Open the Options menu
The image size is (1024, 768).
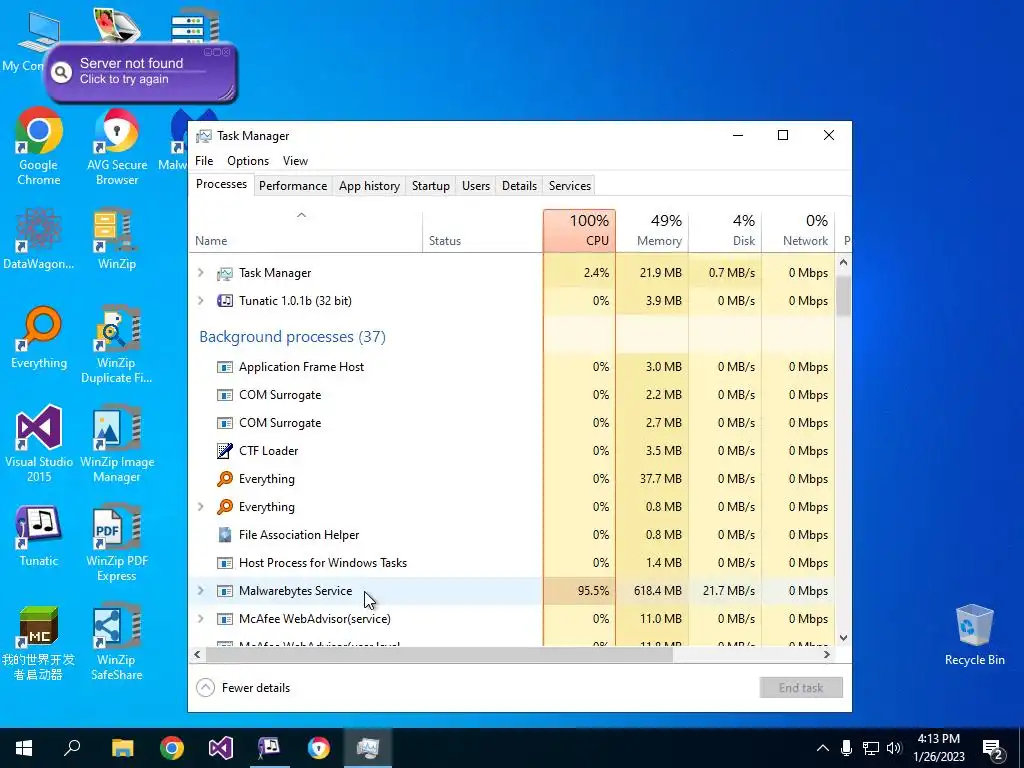click(x=248, y=161)
